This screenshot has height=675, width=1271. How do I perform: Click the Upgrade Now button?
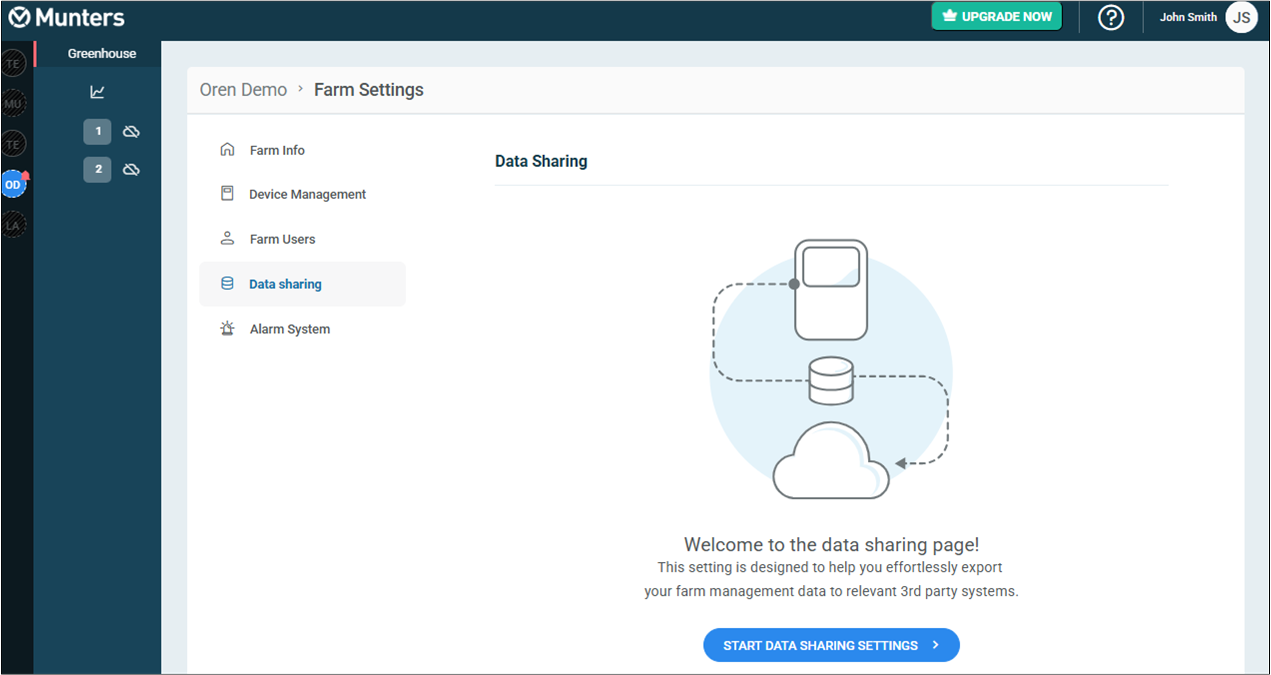coord(996,16)
